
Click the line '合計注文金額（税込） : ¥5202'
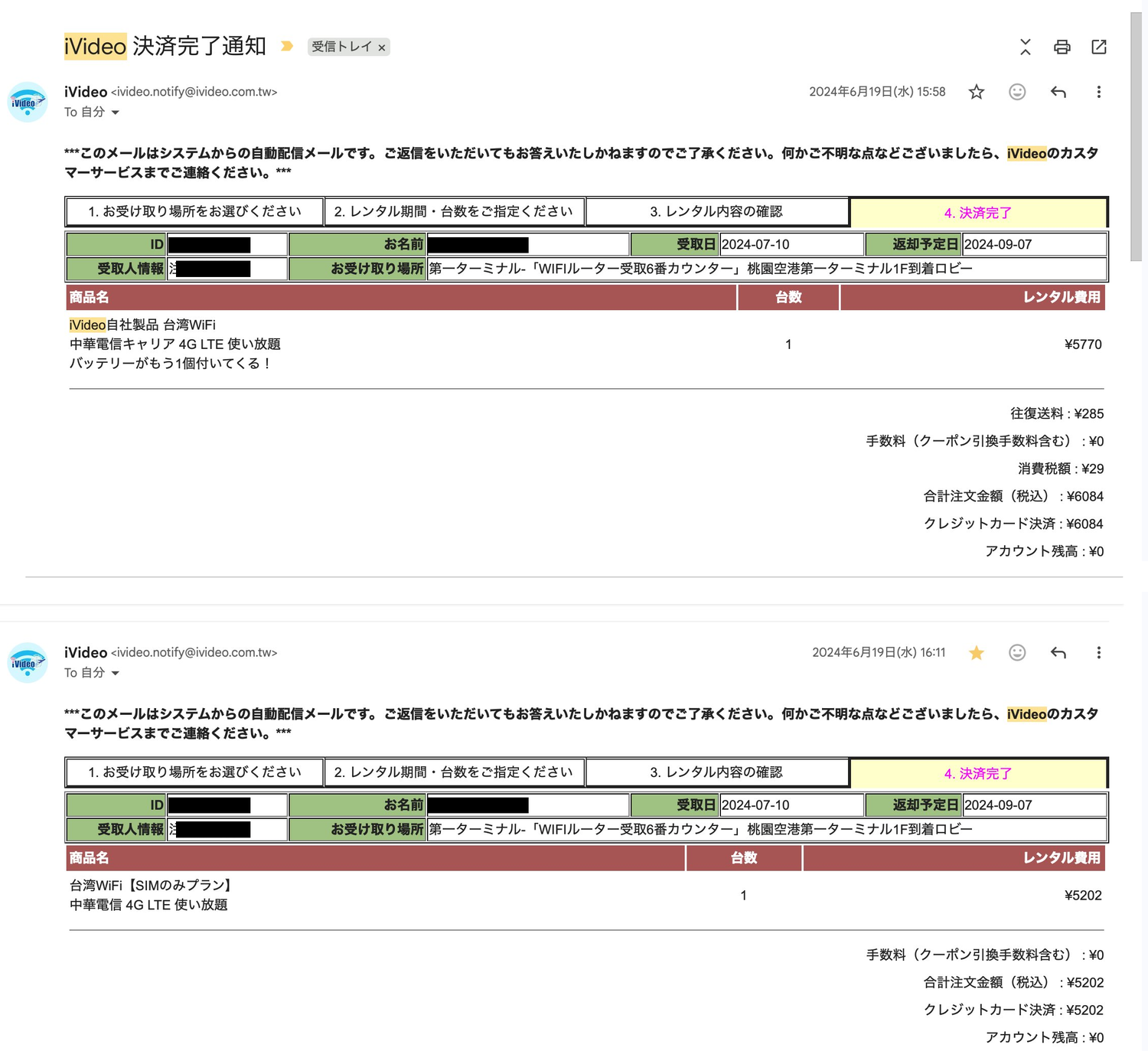[1013, 983]
